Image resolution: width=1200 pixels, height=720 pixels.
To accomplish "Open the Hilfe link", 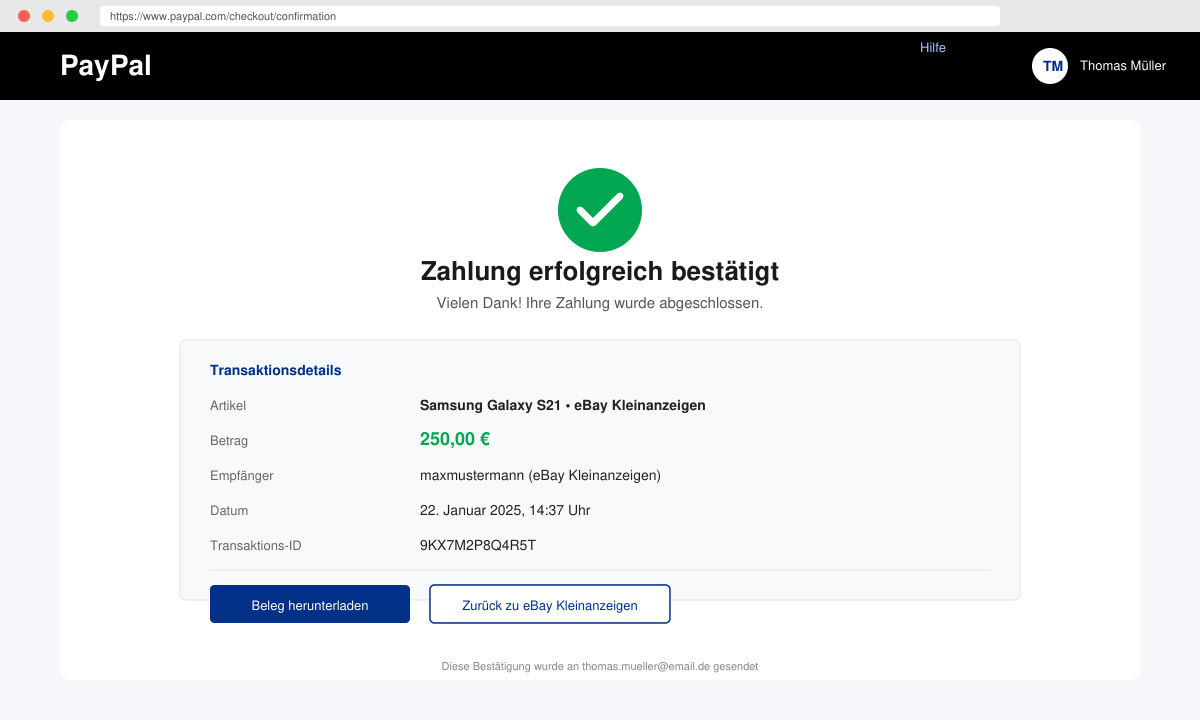I will (x=933, y=48).
